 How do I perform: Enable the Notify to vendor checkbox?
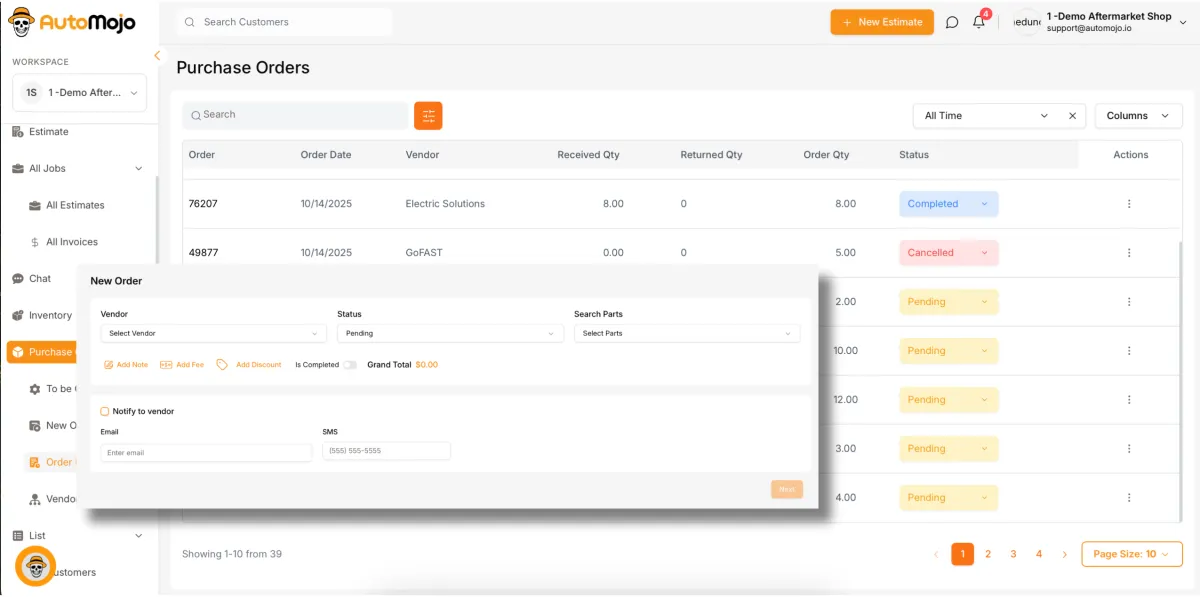[105, 411]
